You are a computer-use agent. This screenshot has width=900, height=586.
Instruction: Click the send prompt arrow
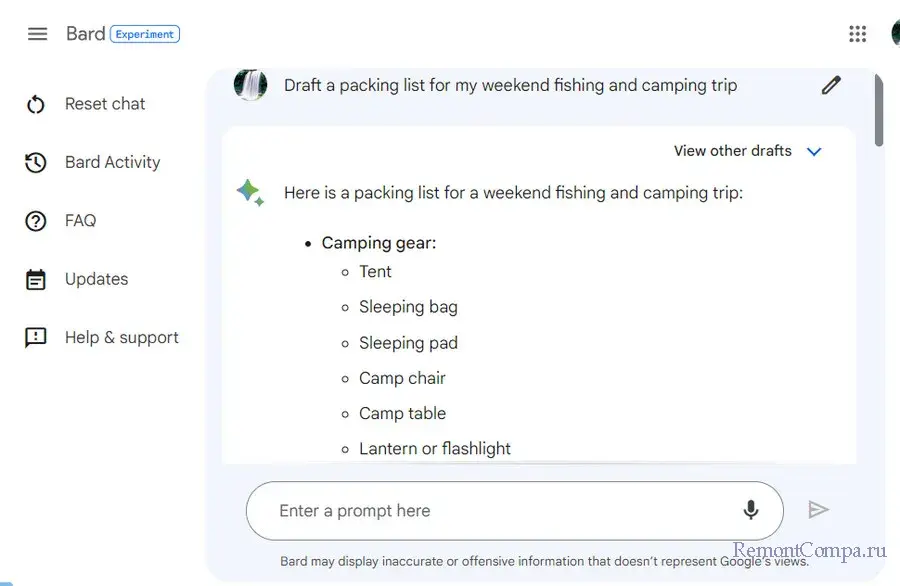pos(818,510)
